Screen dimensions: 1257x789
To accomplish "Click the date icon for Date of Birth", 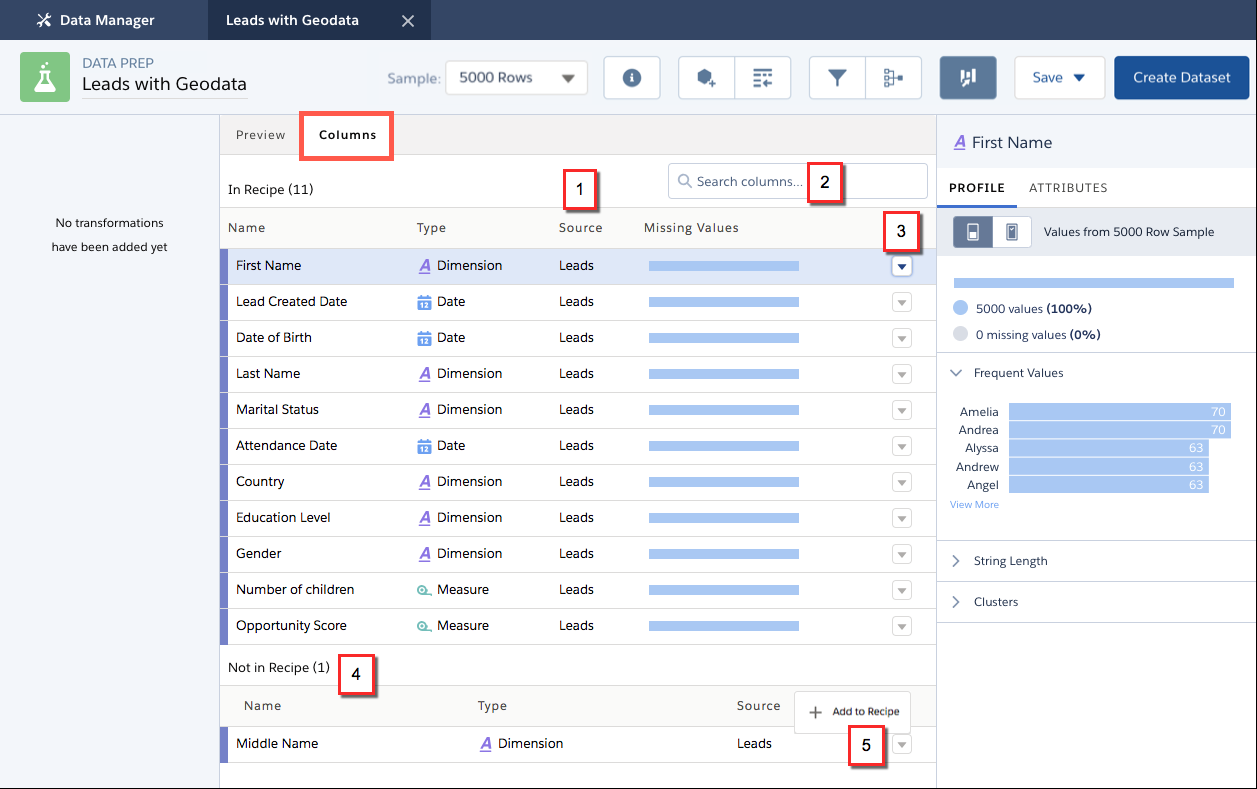I will pyautogui.click(x=424, y=338).
